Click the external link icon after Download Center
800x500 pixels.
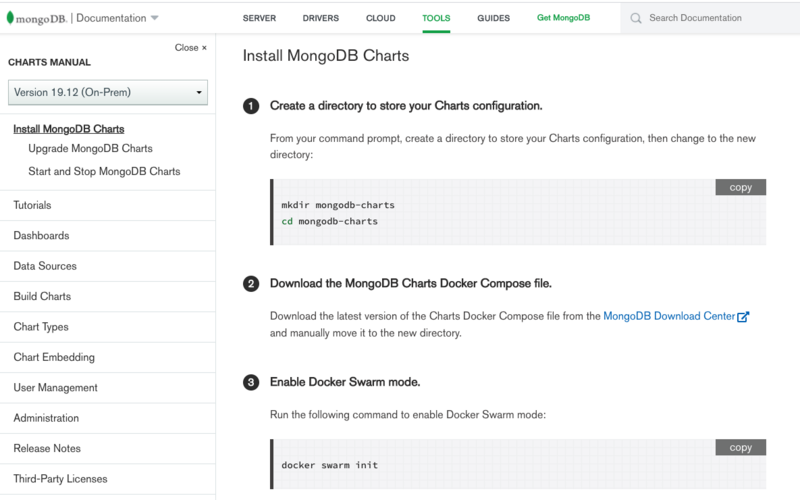[743, 317]
